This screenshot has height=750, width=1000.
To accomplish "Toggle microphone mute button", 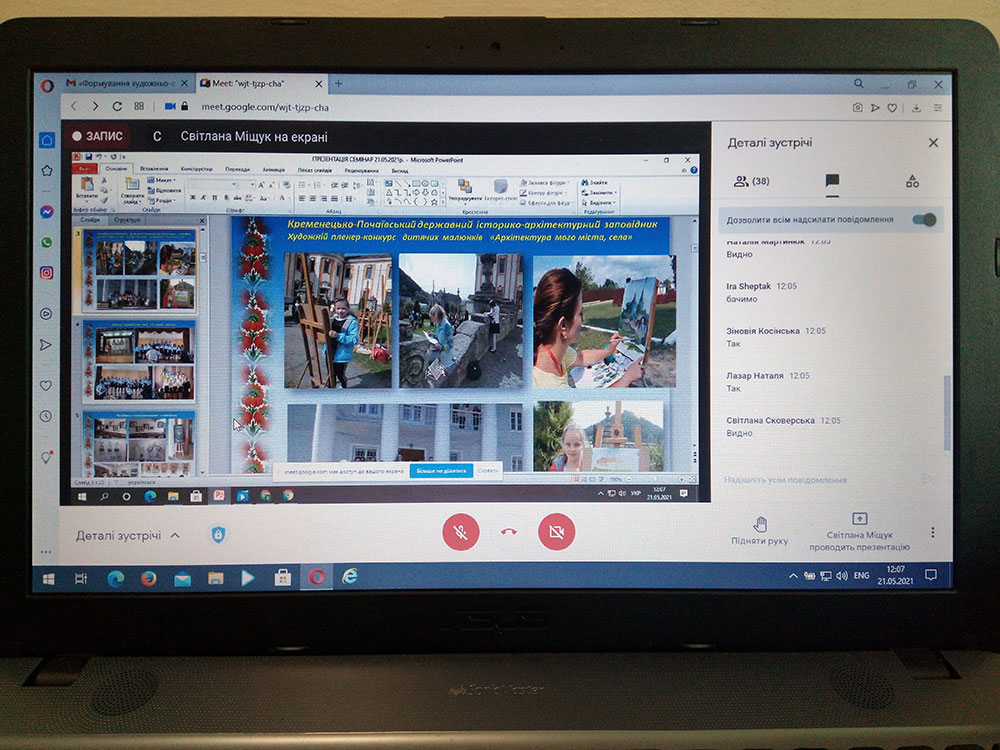I will point(460,532).
